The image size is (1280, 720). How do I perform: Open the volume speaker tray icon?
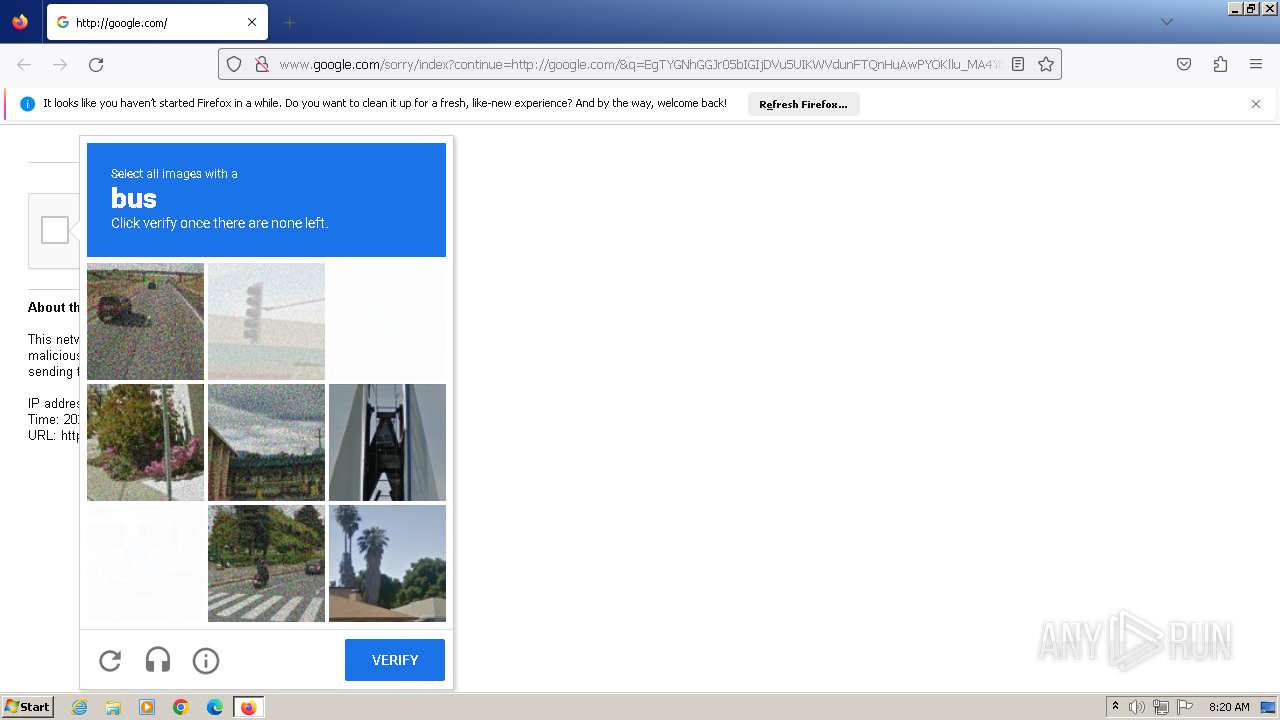[1137, 707]
